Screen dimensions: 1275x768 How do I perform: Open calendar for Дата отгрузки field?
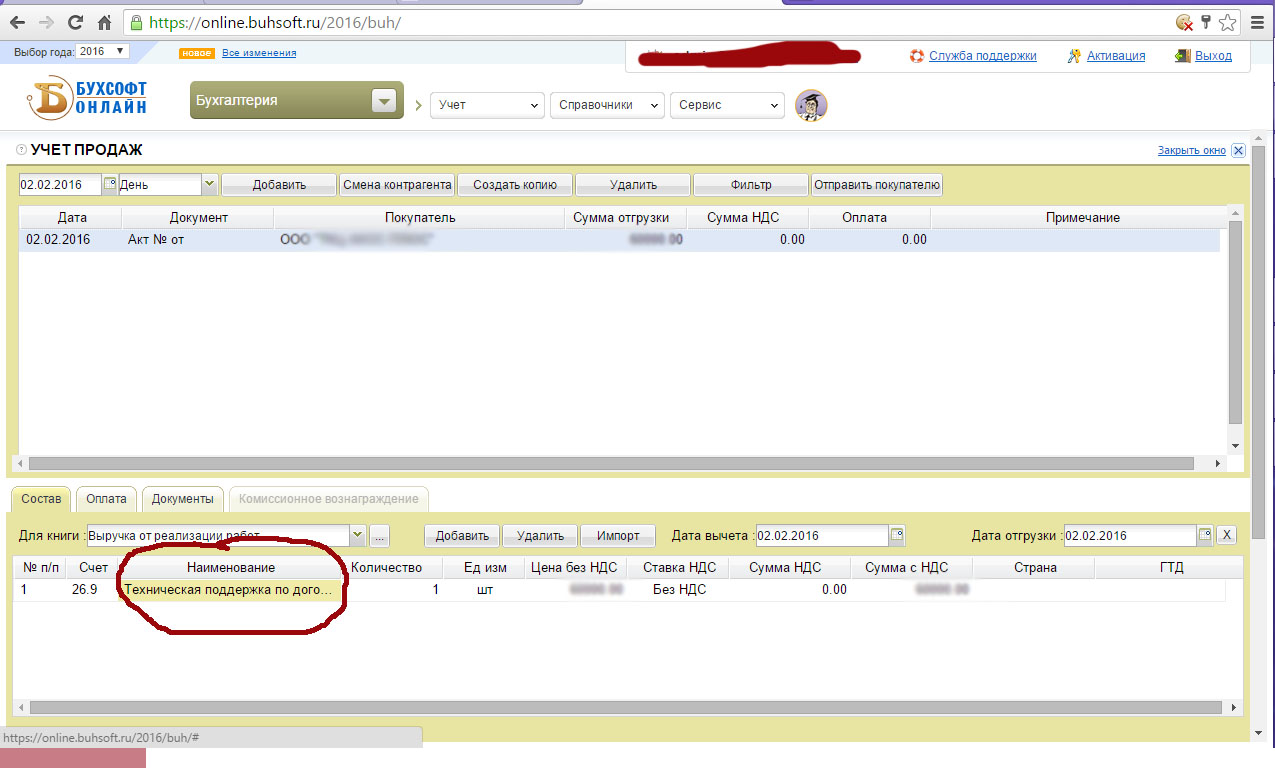1205,535
